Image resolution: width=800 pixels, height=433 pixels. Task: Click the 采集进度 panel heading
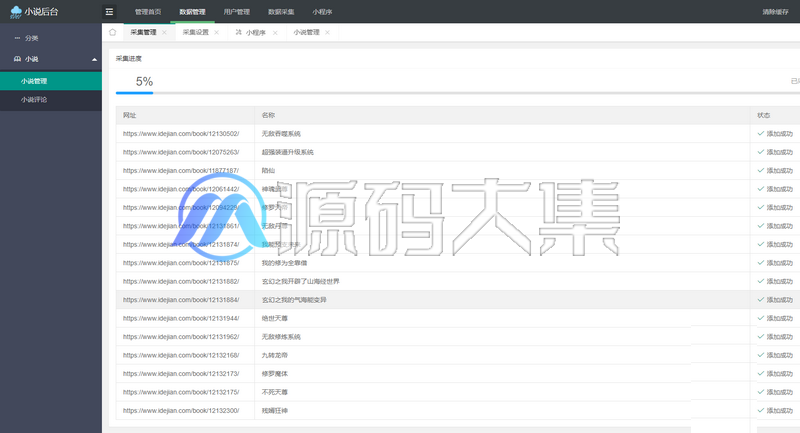pos(129,59)
